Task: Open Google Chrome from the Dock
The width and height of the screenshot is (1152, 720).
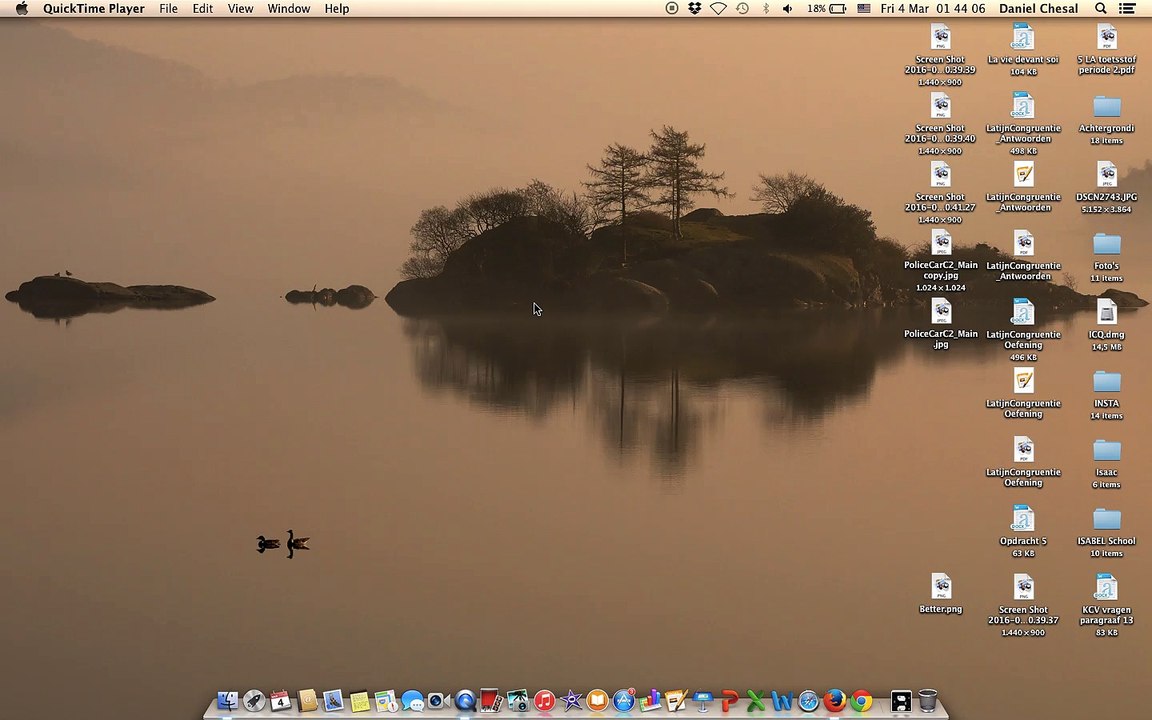Action: [861, 700]
